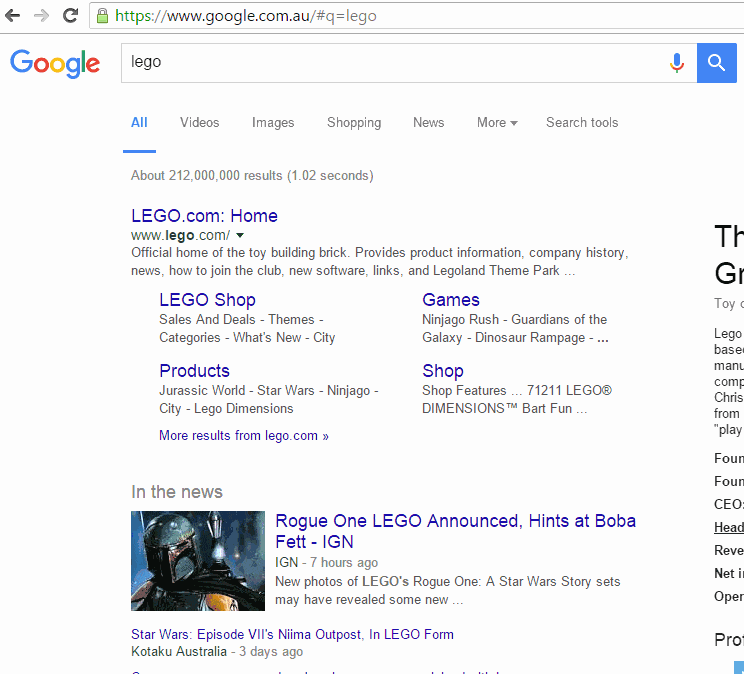This screenshot has height=674, width=744.
Task: Expand the More dropdown menu
Action: click(497, 122)
